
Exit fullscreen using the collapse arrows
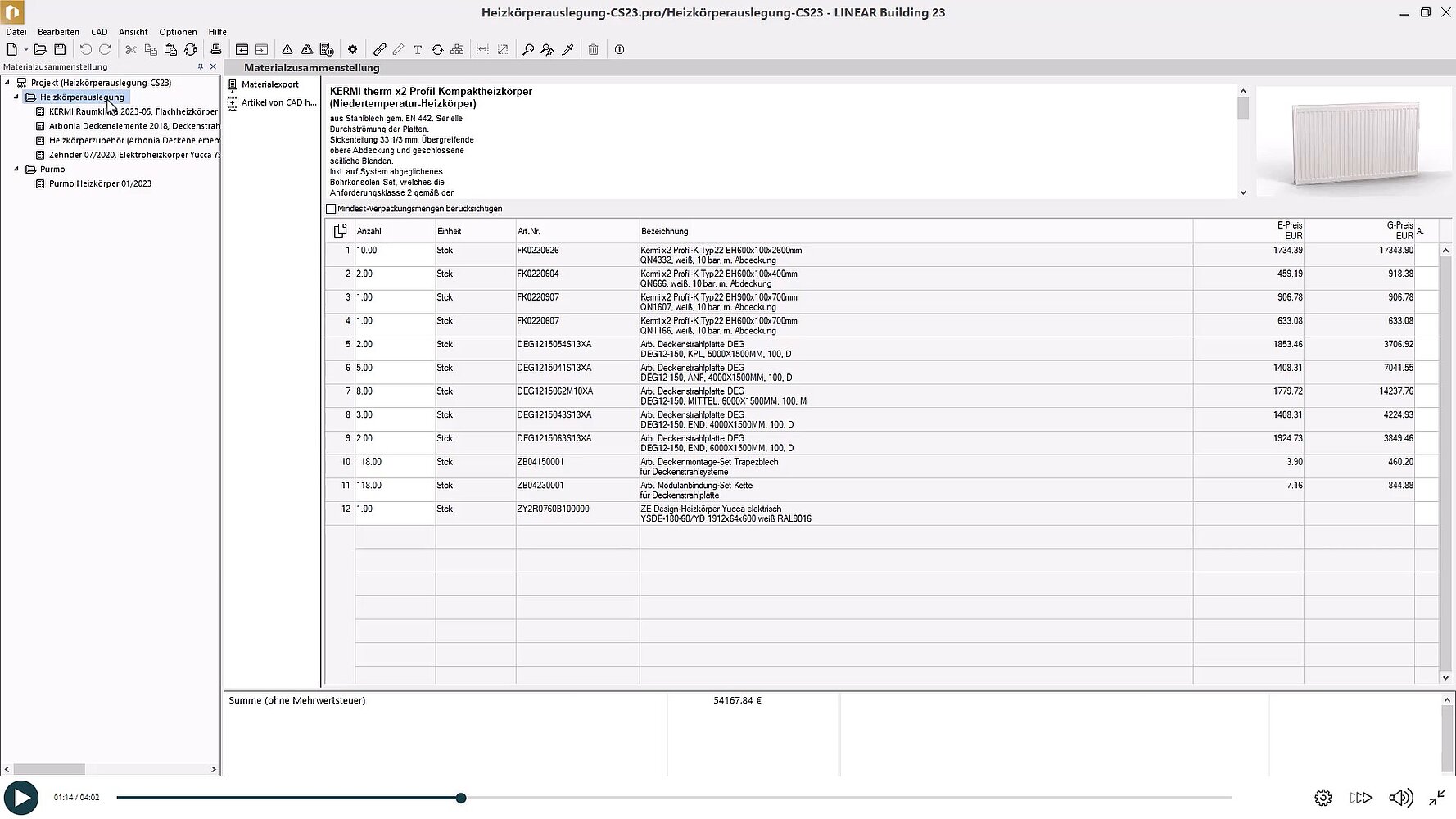(x=1437, y=798)
